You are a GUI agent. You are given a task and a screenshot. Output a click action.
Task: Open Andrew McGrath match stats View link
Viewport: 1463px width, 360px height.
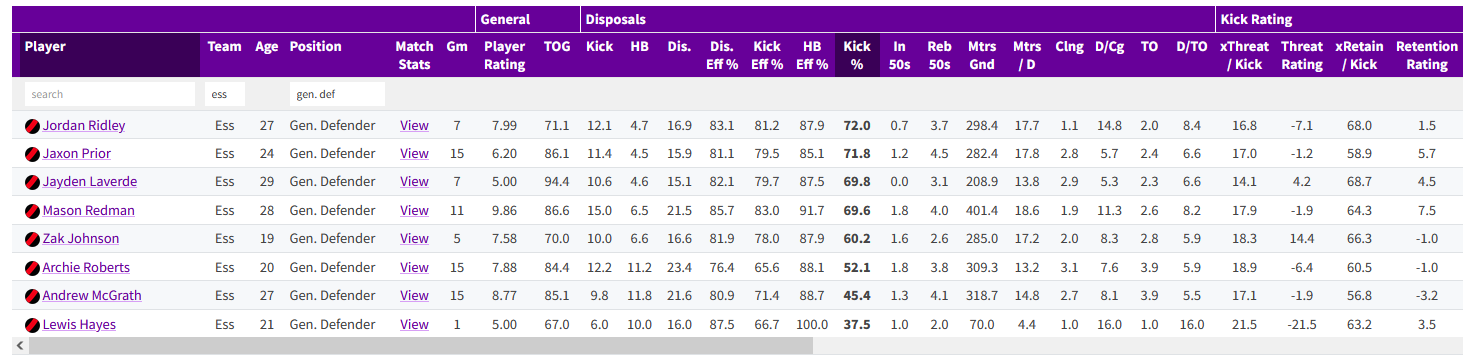[414, 296]
